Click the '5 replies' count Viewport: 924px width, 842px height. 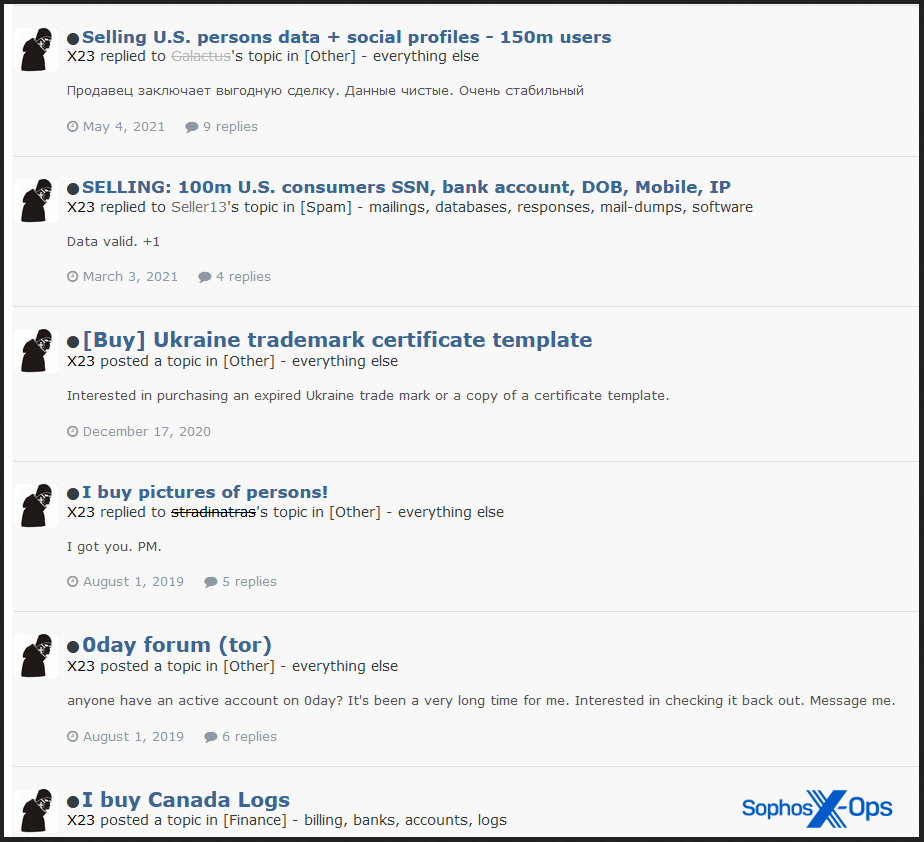pos(249,582)
